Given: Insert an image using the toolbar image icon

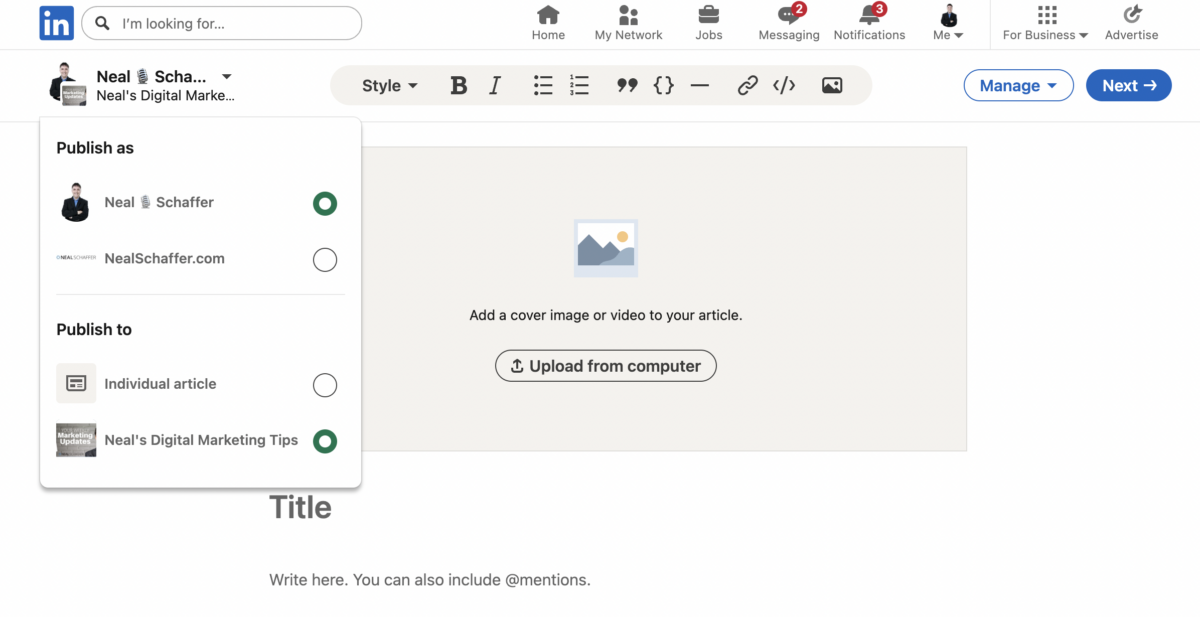Looking at the screenshot, I should point(831,85).
